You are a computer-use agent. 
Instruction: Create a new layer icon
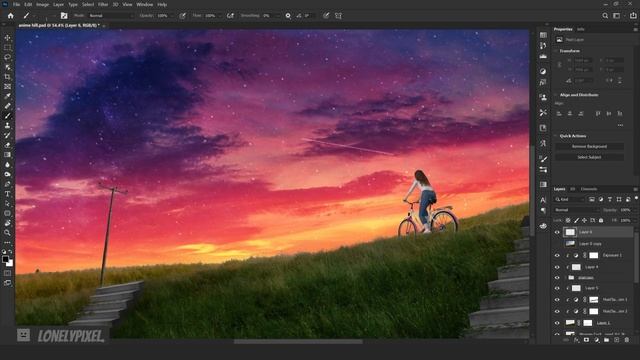tap(616, 340)
